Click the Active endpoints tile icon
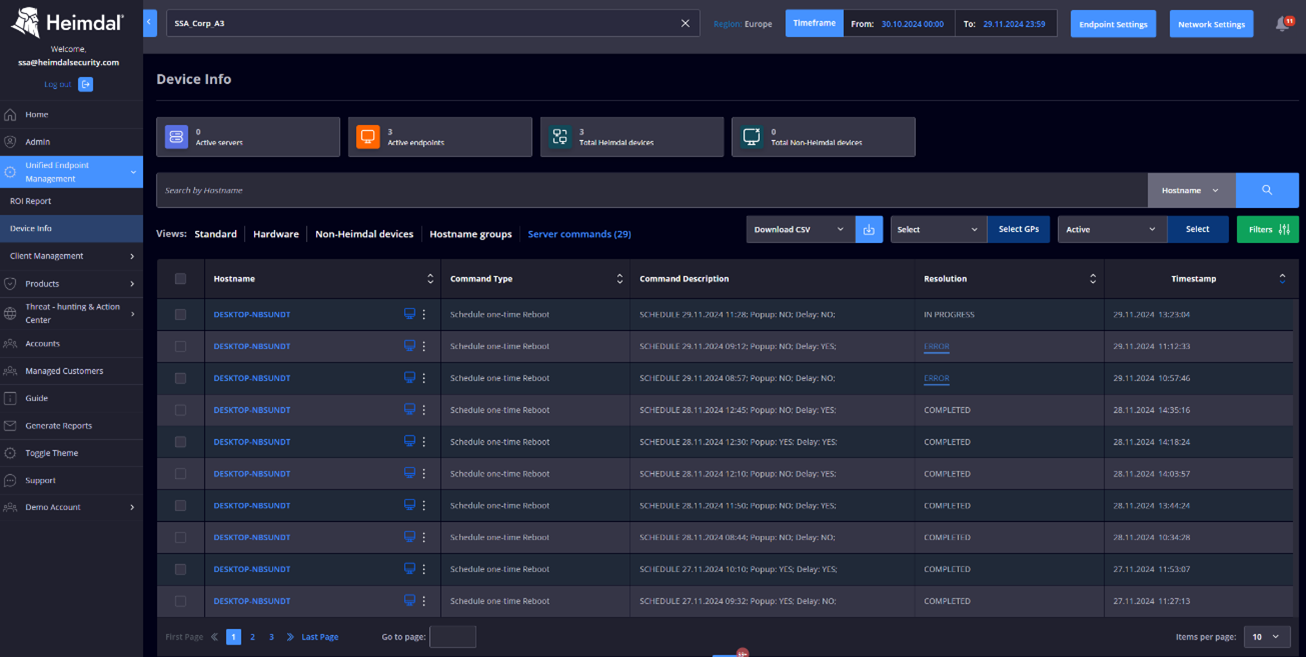The image size is (1306, 657). click(x=368, y=137)
